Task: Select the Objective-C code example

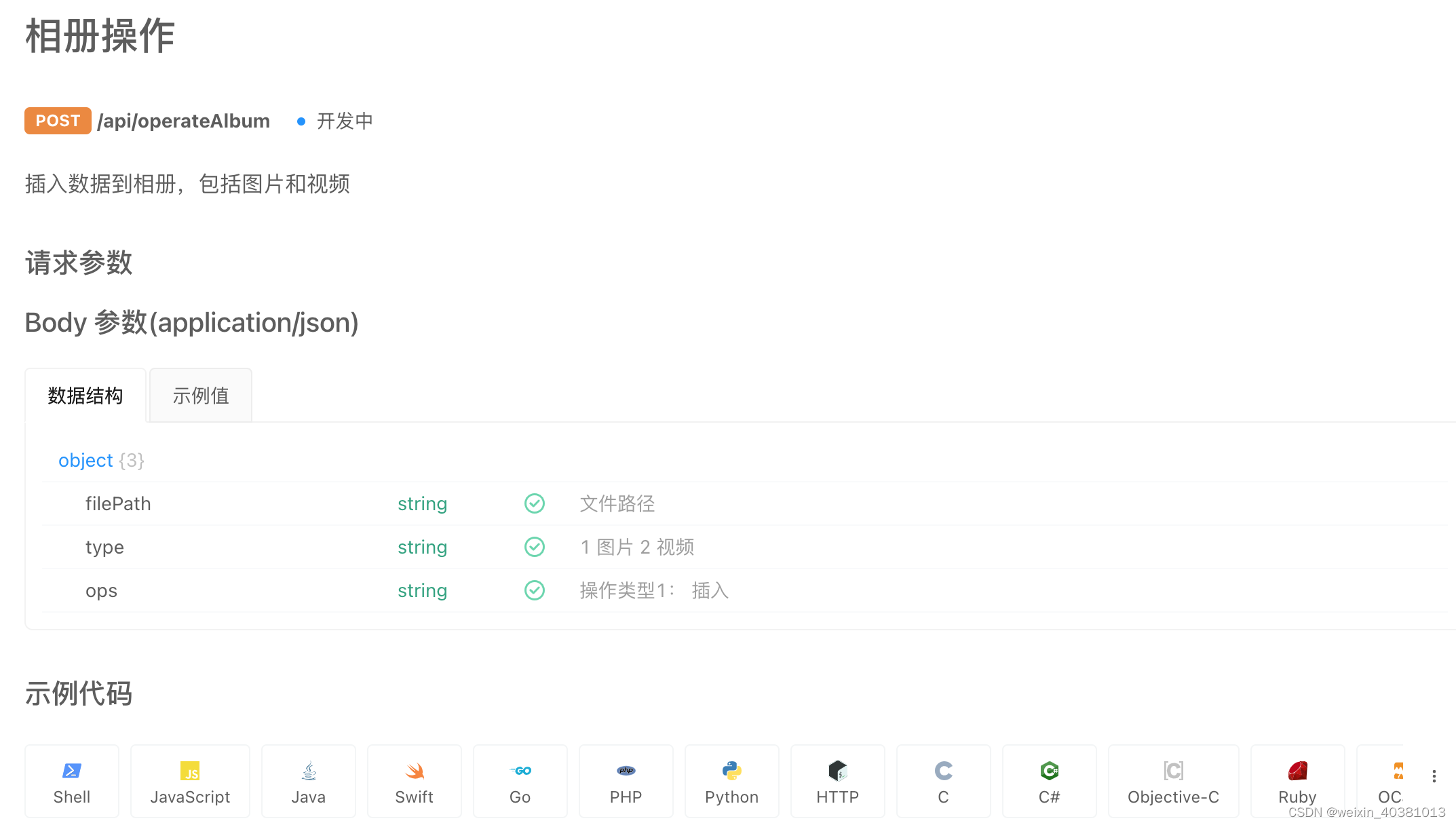Action: [x=1173, y=781]
